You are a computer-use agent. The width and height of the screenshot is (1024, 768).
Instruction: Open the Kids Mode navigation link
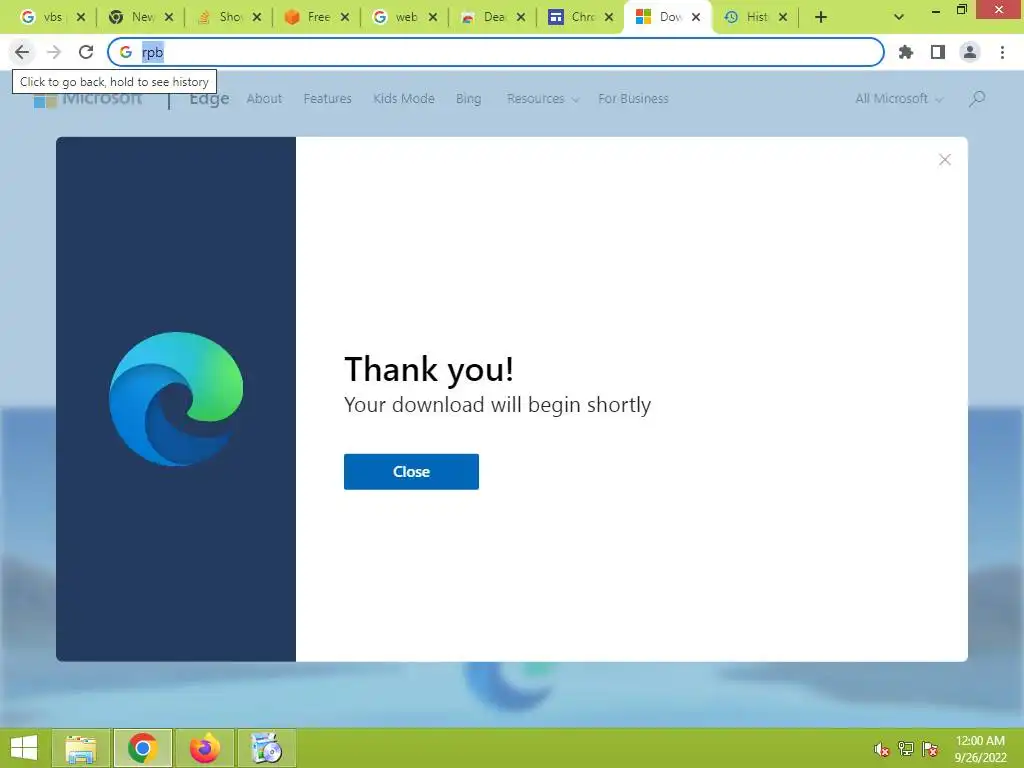pyautogui.click(x=404, y=99)
